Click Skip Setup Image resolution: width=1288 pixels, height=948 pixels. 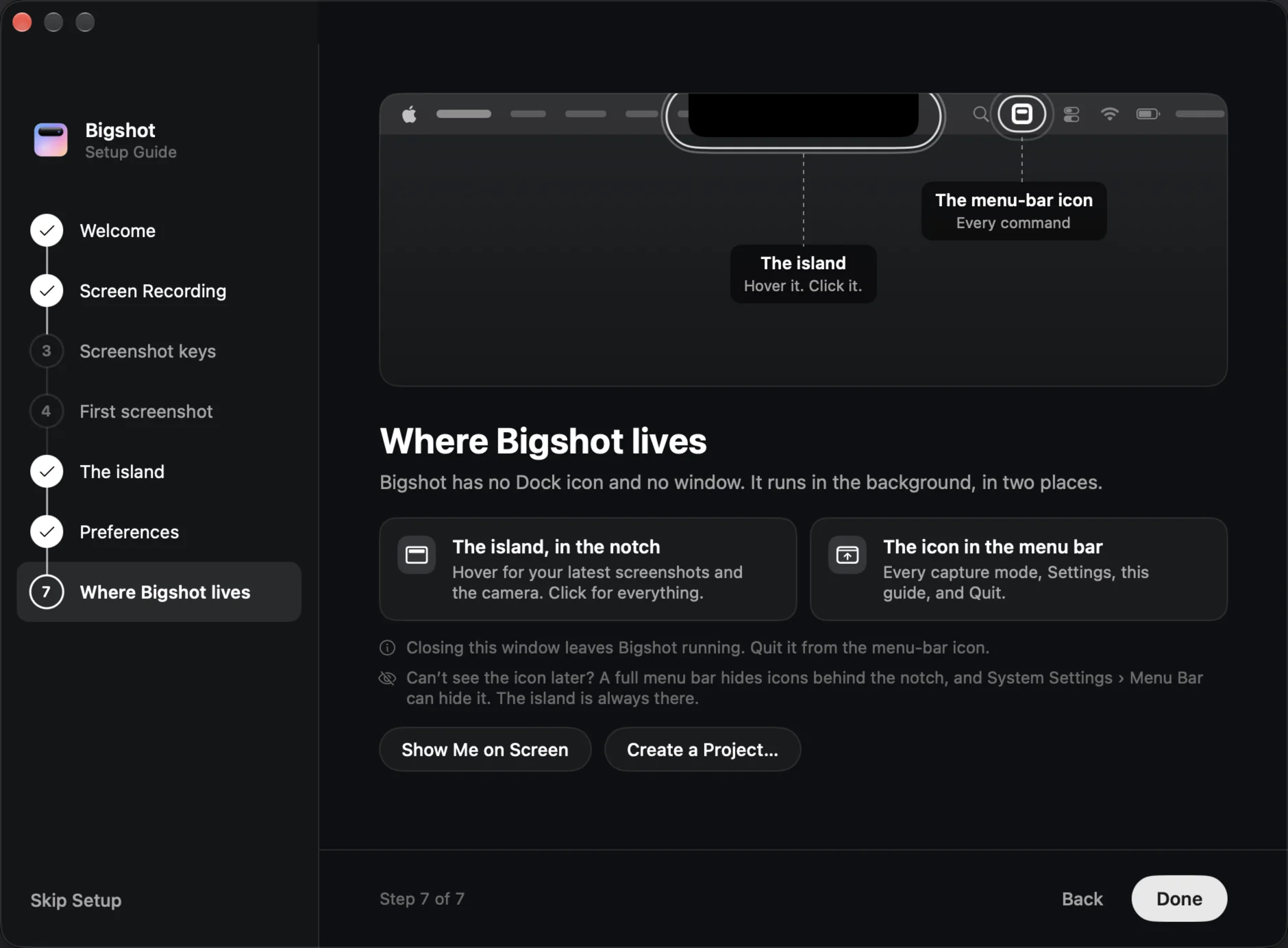coord(76,900)
